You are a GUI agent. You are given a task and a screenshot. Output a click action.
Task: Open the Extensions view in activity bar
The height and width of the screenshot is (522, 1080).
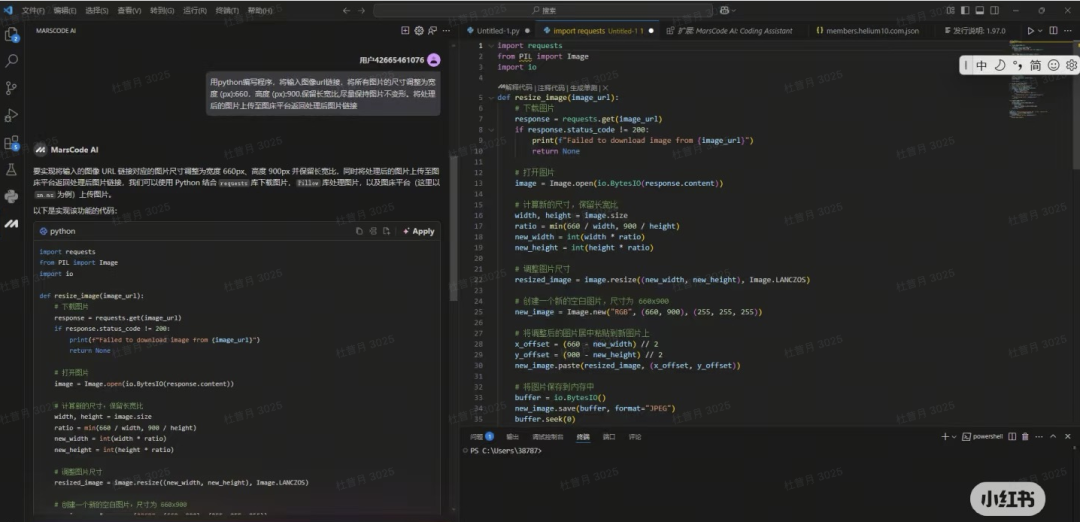pos(12,143)
